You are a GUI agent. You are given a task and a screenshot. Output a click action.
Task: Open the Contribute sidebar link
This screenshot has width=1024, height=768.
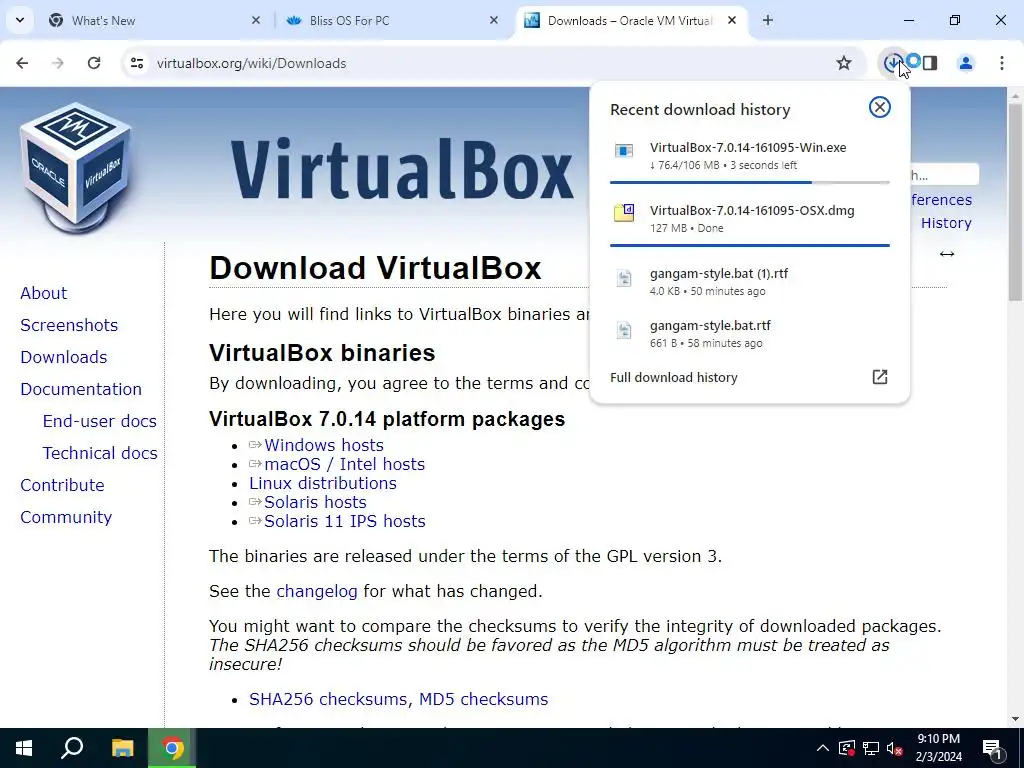point(62,485)
